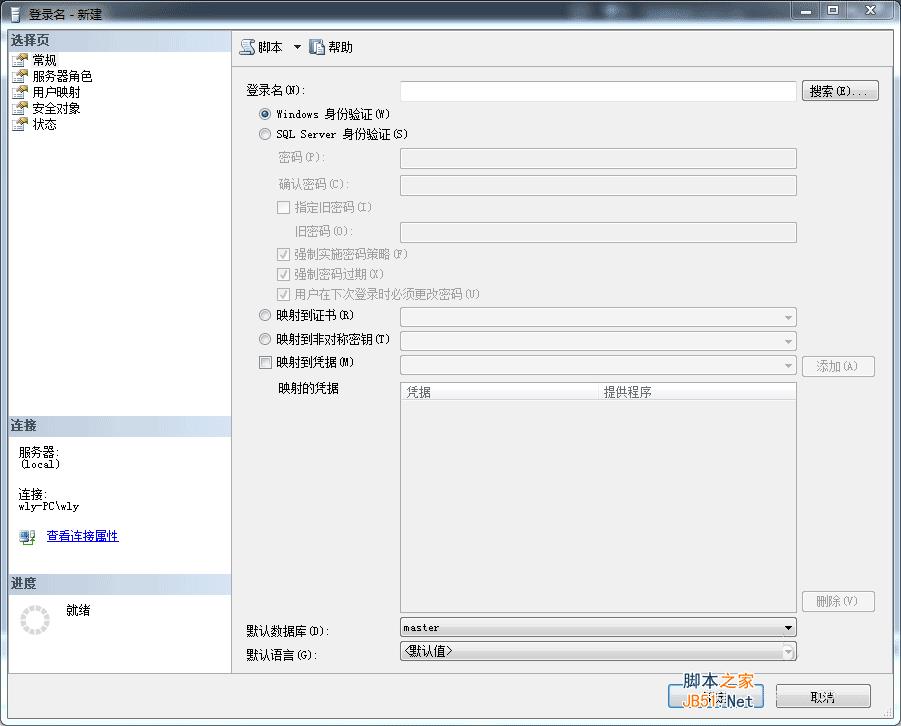The height and width of the screenshot is (726, 901).
Task: Select the 映射到证书 option
Action: click(264, 315)
